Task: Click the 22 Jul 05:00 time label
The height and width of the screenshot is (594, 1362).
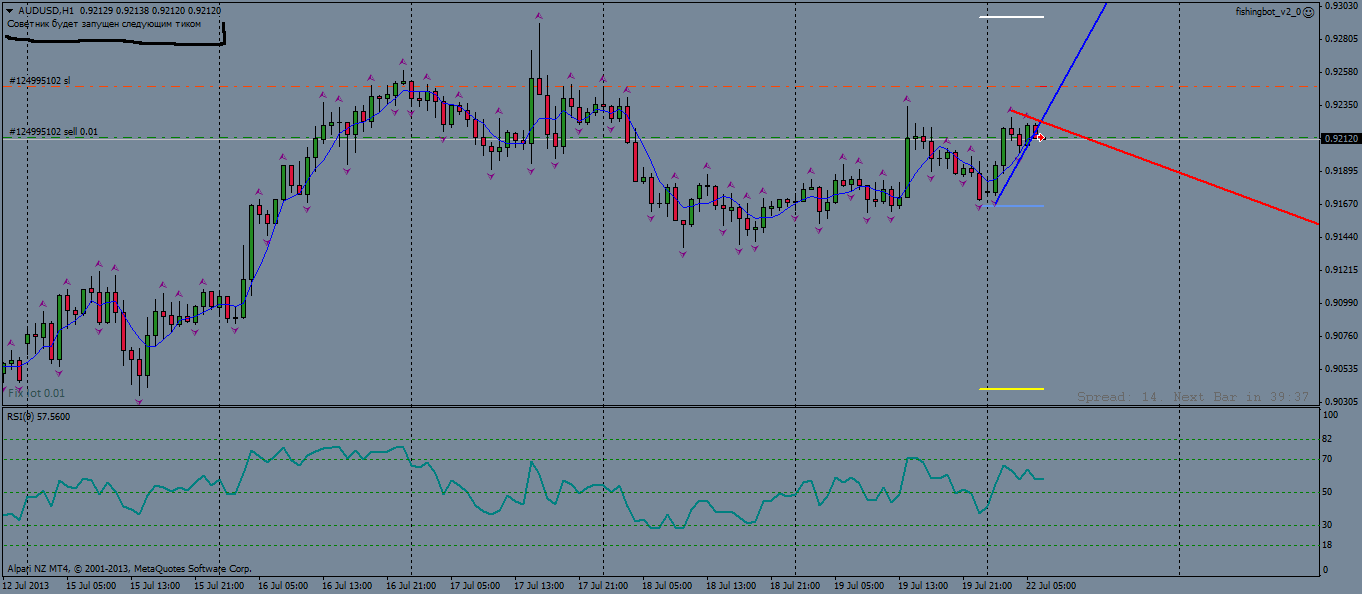Action: [1051, 585]
